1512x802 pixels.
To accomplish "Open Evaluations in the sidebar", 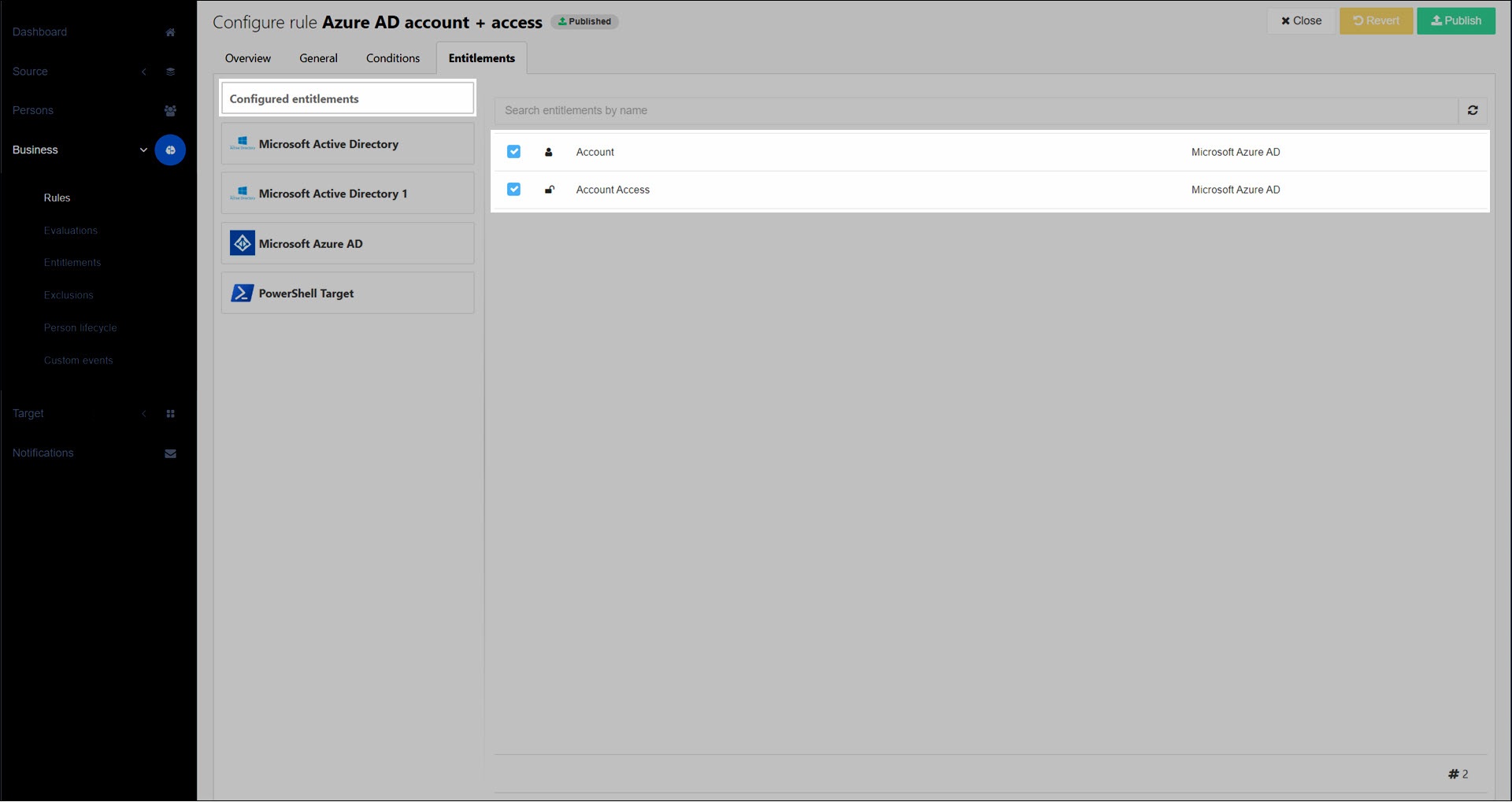I will pos(71,231).
